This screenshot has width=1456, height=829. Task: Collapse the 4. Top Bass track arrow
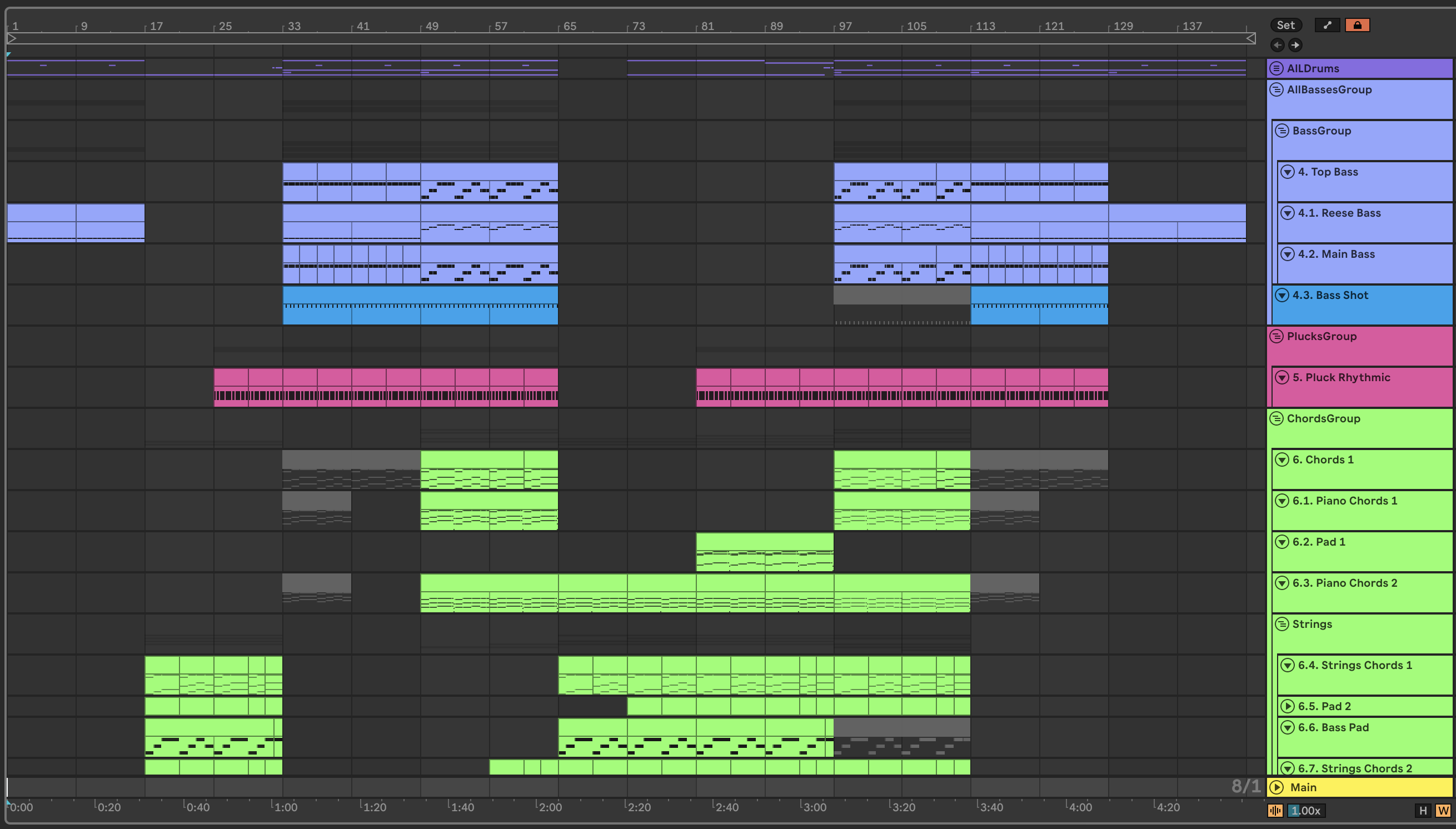[x=1287, y=172]
